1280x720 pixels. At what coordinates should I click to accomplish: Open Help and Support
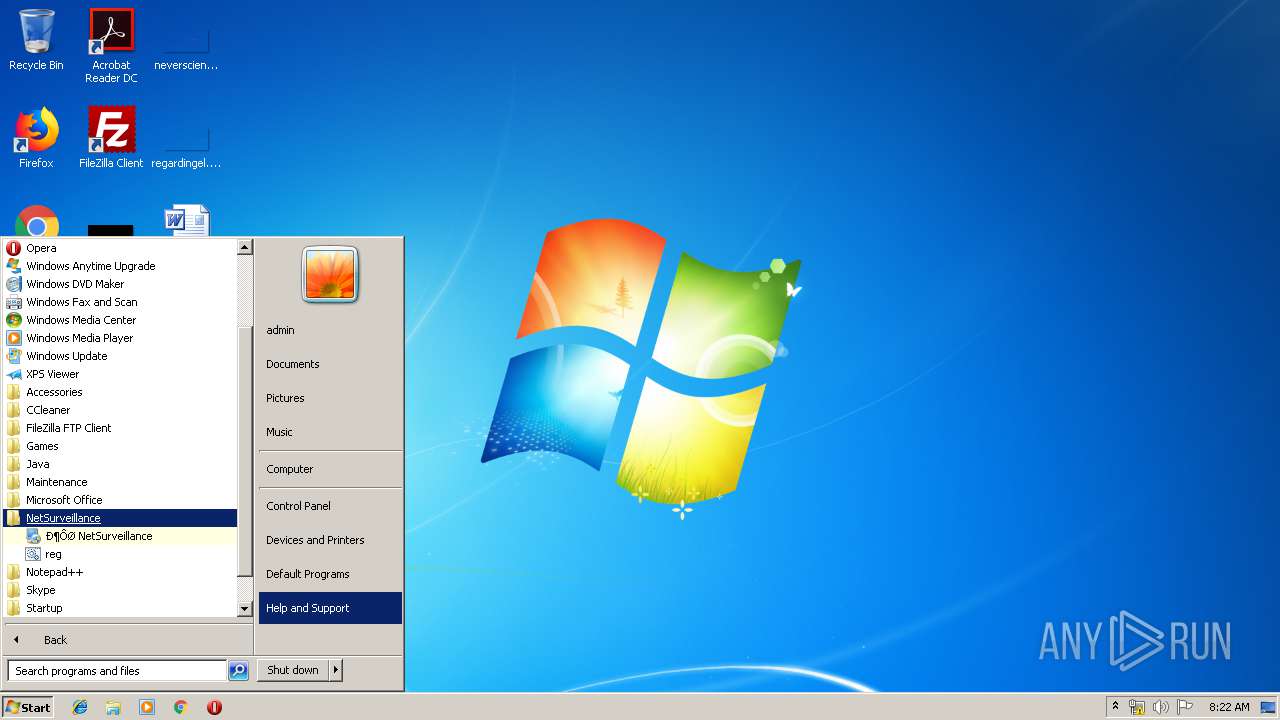[x=330, y=608]
